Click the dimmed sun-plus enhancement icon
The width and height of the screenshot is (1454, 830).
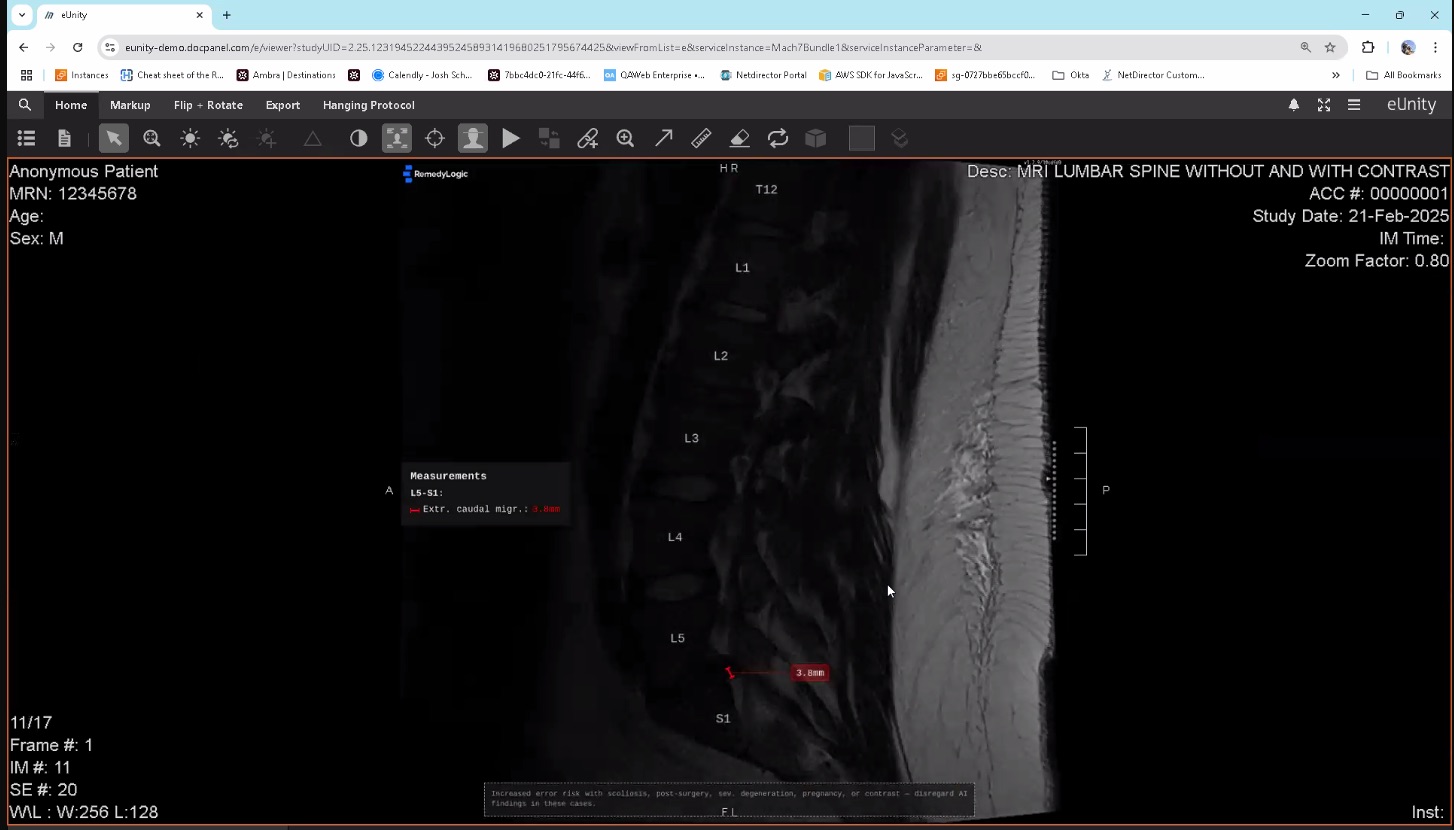point(266,139)
